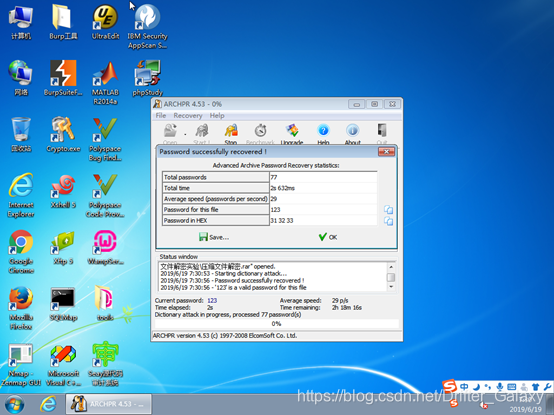Screen dimensions: 554x415
Task: Click the About toolbar icon
Action: pyautogui.click(x=353, y=134)
